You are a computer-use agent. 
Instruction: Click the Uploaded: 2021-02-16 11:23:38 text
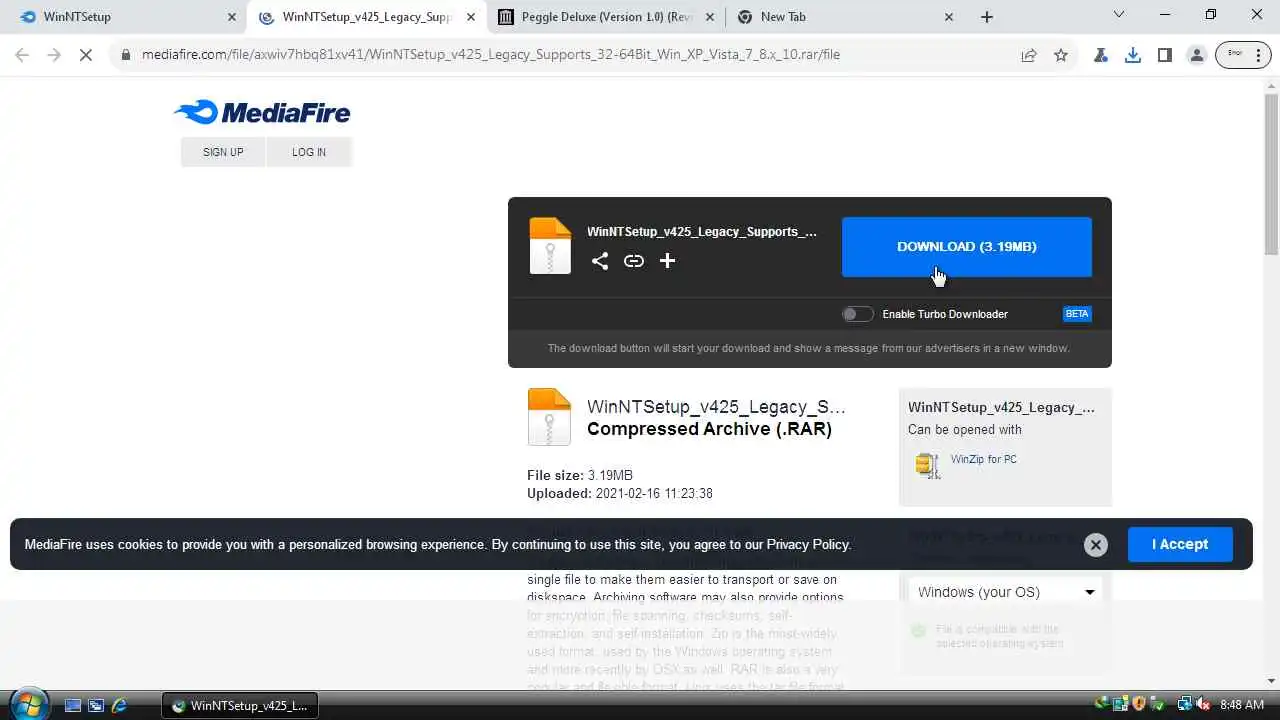620,493
